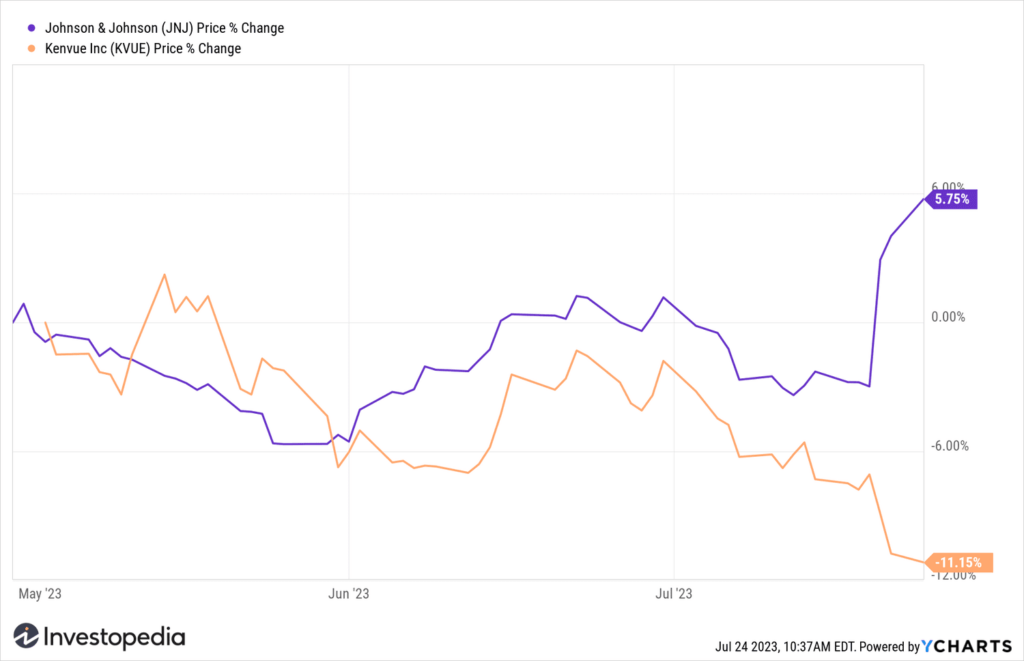
Task: Select Johnson & Johnson (JNJ) legend label
Action: click(165, 28)
